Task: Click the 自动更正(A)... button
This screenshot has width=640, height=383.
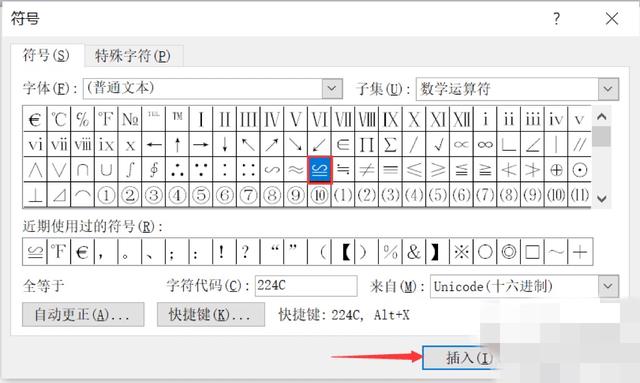Action: [83, 314]
